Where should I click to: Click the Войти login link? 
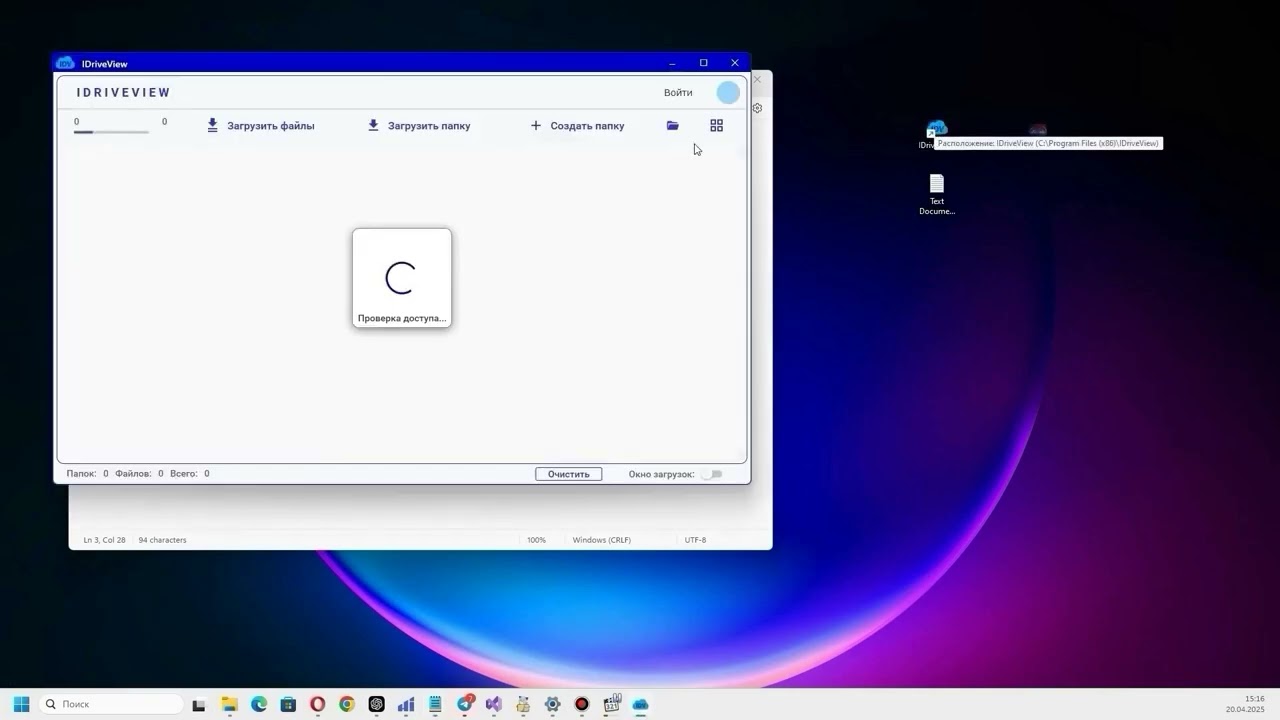click(x=678, y=93)
